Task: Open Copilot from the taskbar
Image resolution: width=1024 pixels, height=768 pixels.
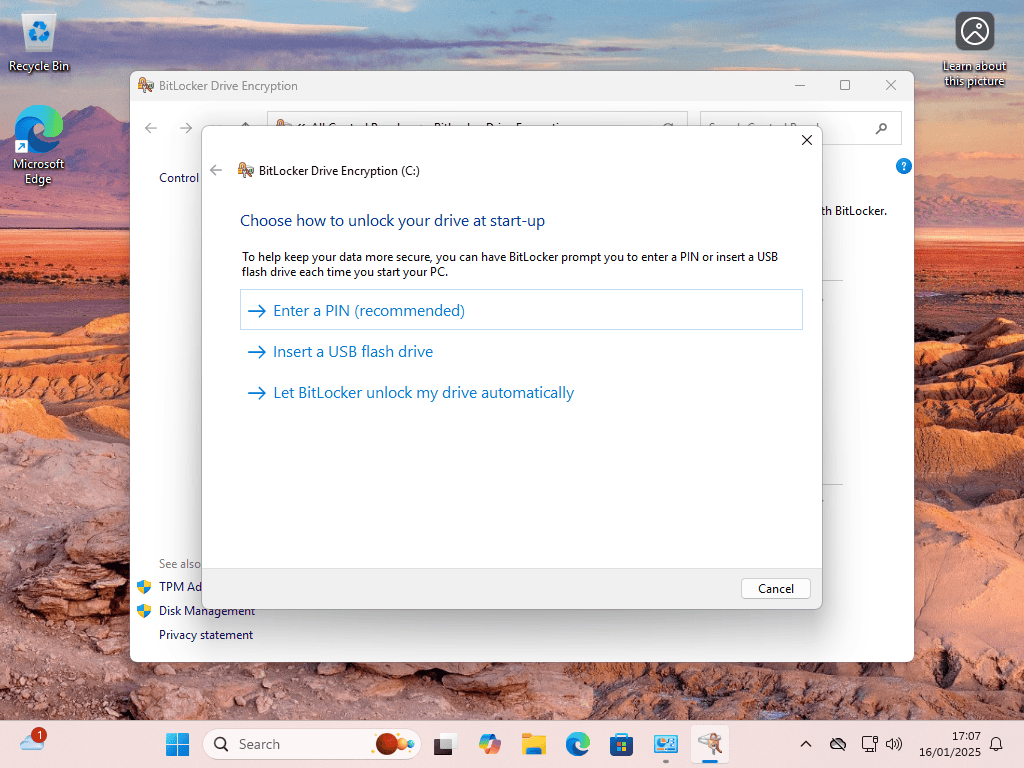Action: point(489,744)
